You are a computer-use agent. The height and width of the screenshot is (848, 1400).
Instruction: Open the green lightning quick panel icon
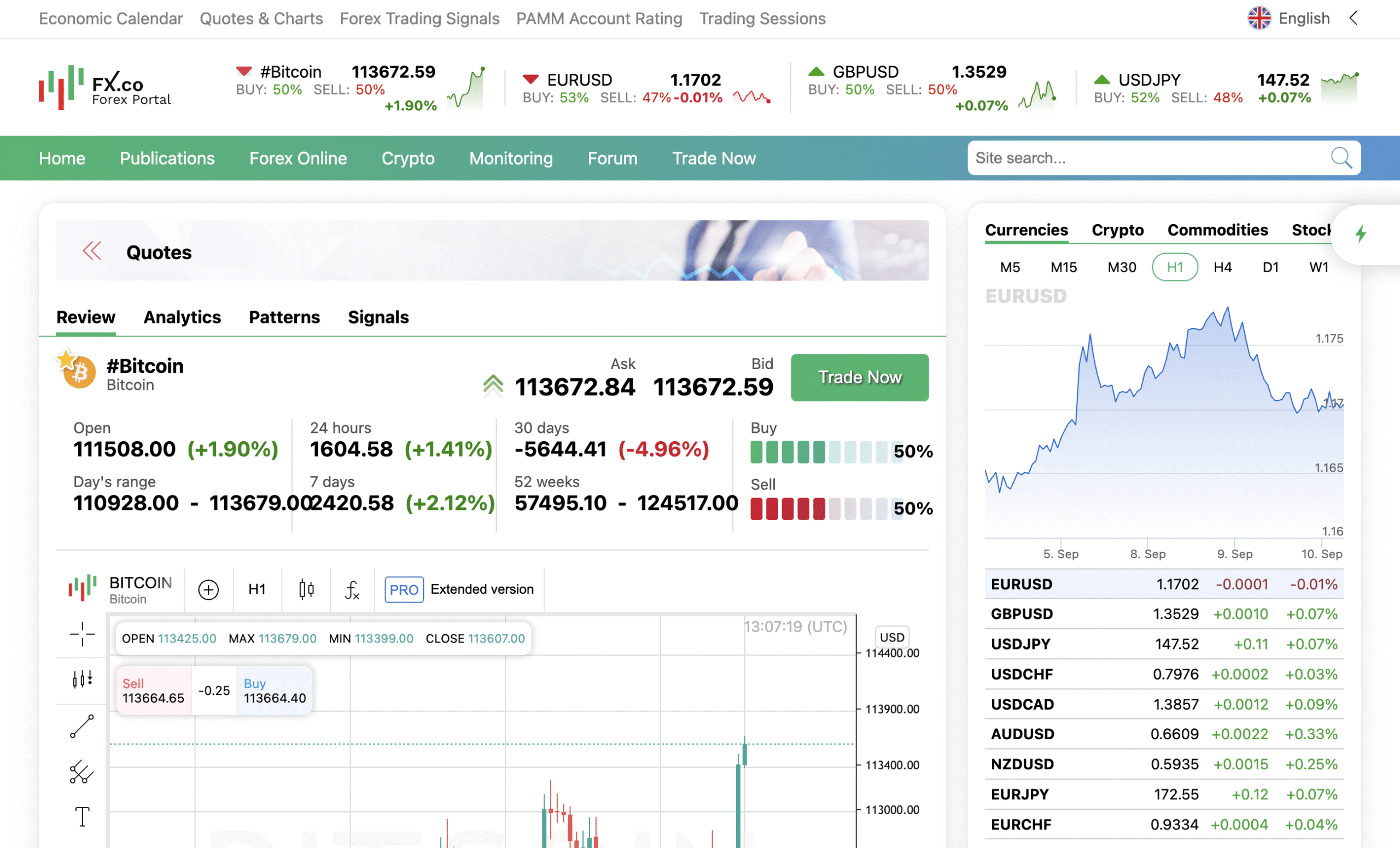coord(1361,233)
